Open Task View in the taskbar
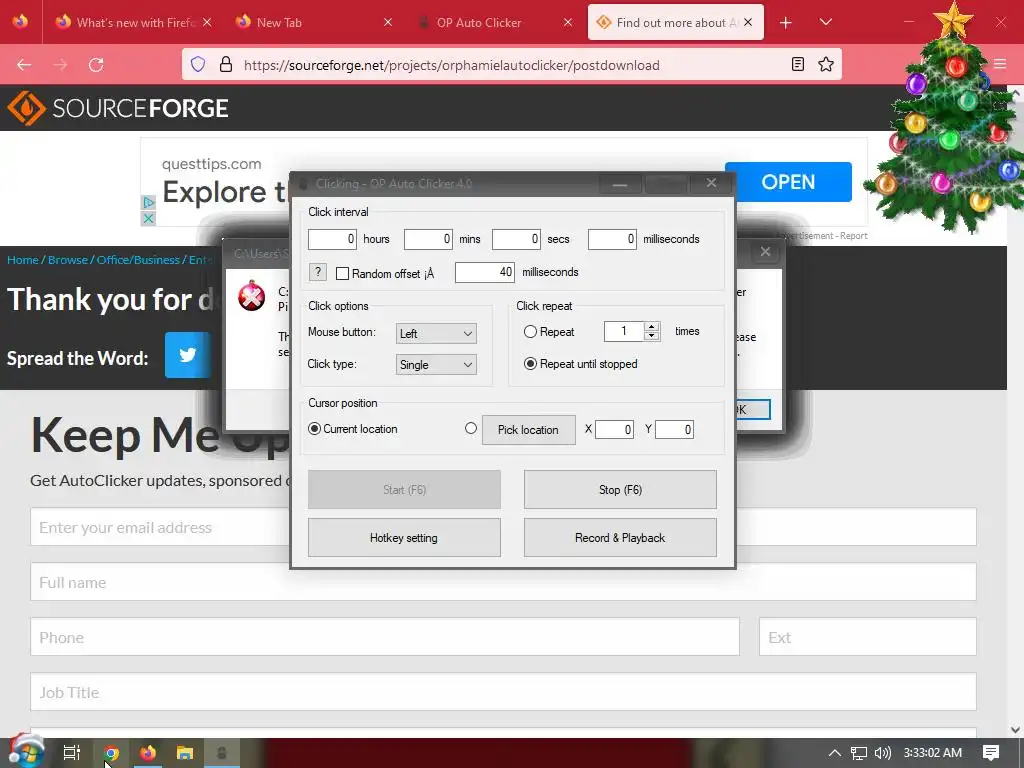Screen dimensions: 1024x768 click(72, 752)
